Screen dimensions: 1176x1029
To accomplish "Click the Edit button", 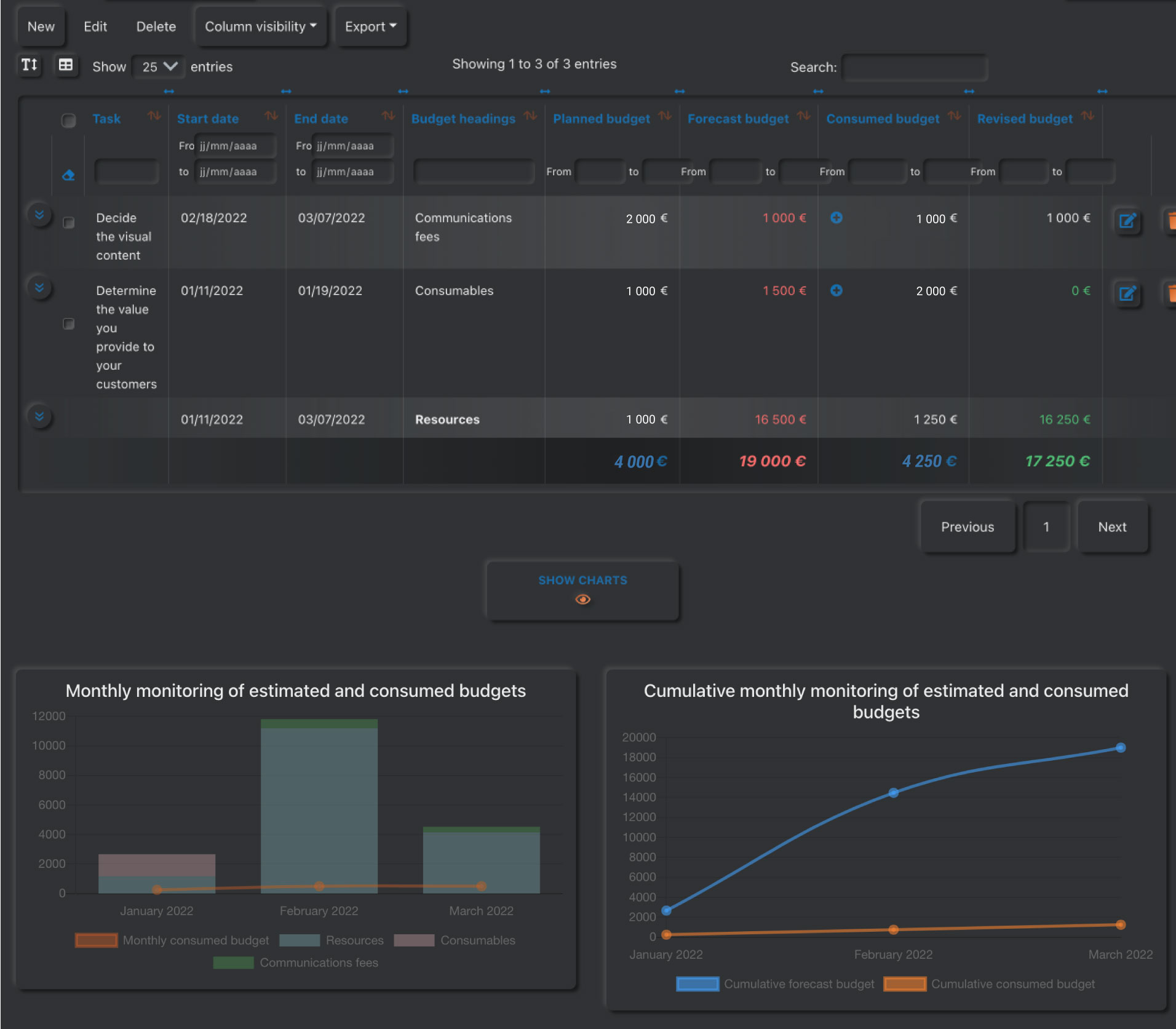I will point(95,26).
